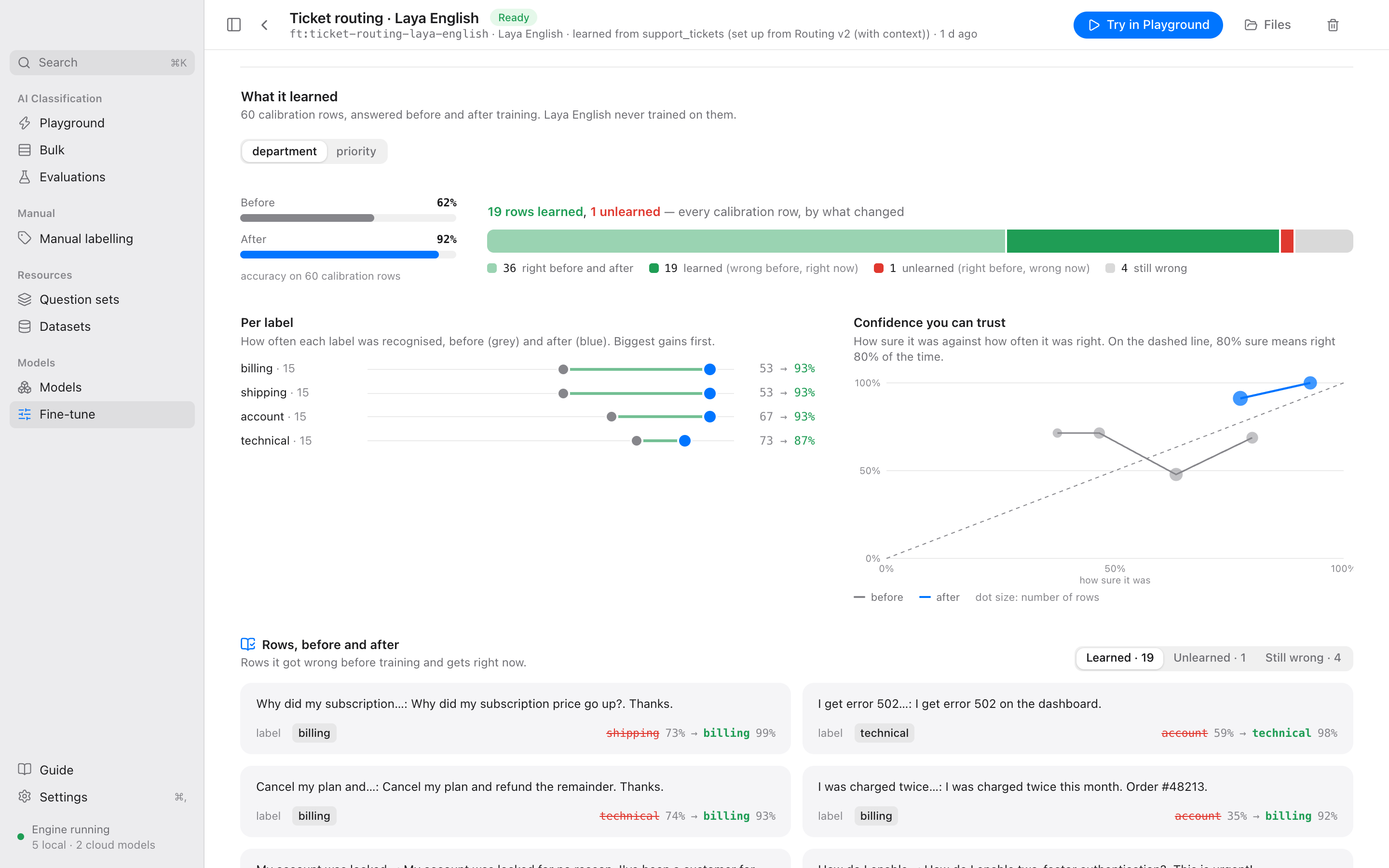This screenshot has width=1389, height=868.
Task: Switch to the department segment
Action: 284,151
